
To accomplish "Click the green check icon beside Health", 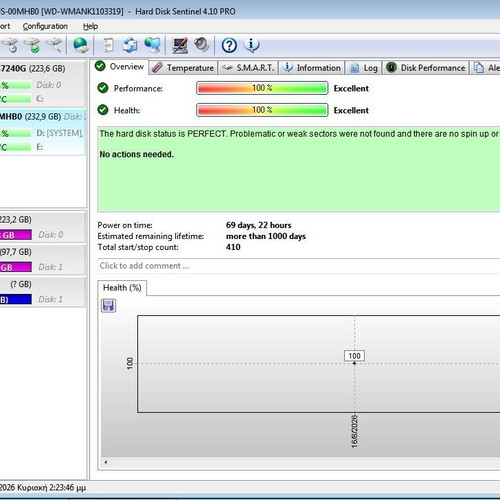I will pos(103,110).
